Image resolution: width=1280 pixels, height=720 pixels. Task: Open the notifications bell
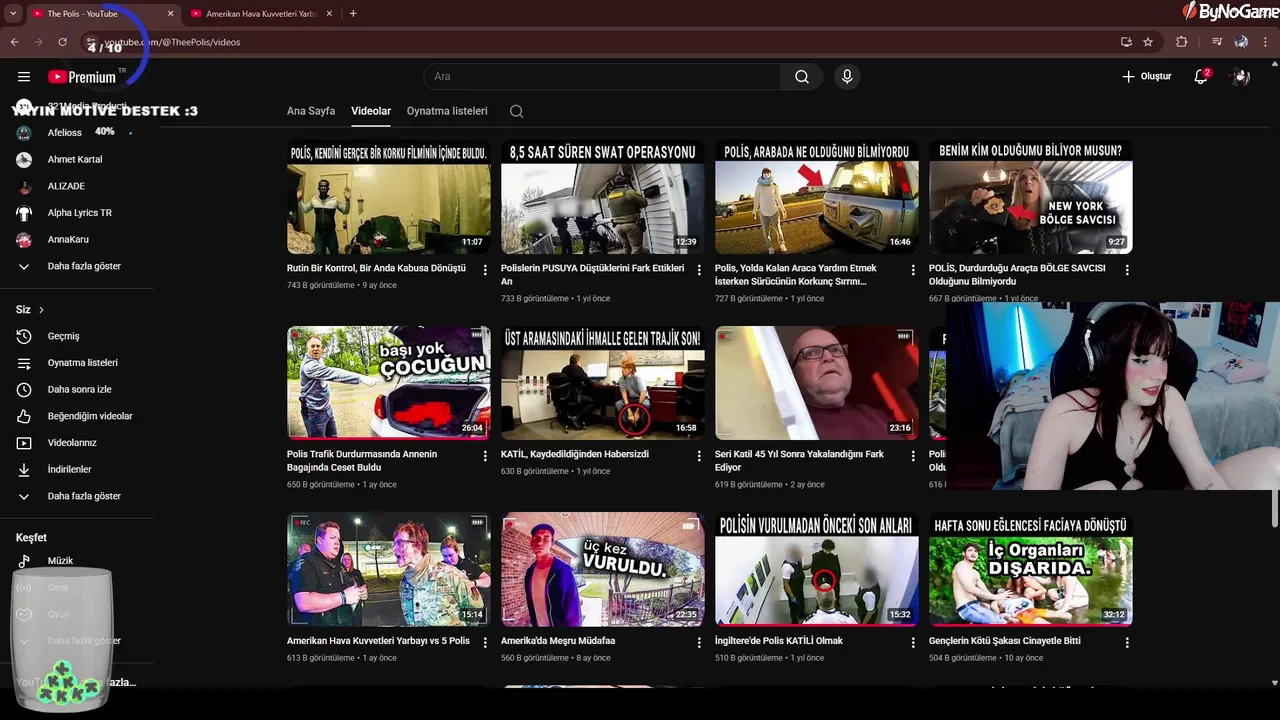(1202, 76)
